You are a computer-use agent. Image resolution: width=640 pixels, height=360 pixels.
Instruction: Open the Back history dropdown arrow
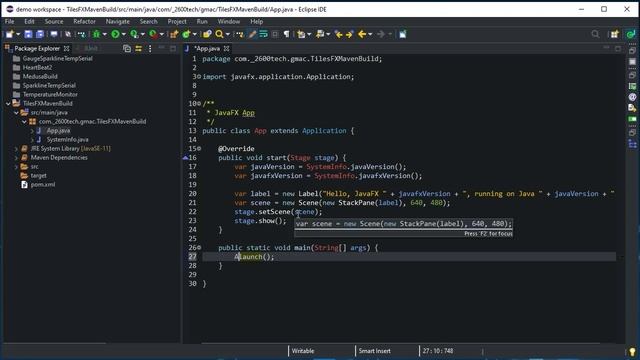[x=370, y=34]
